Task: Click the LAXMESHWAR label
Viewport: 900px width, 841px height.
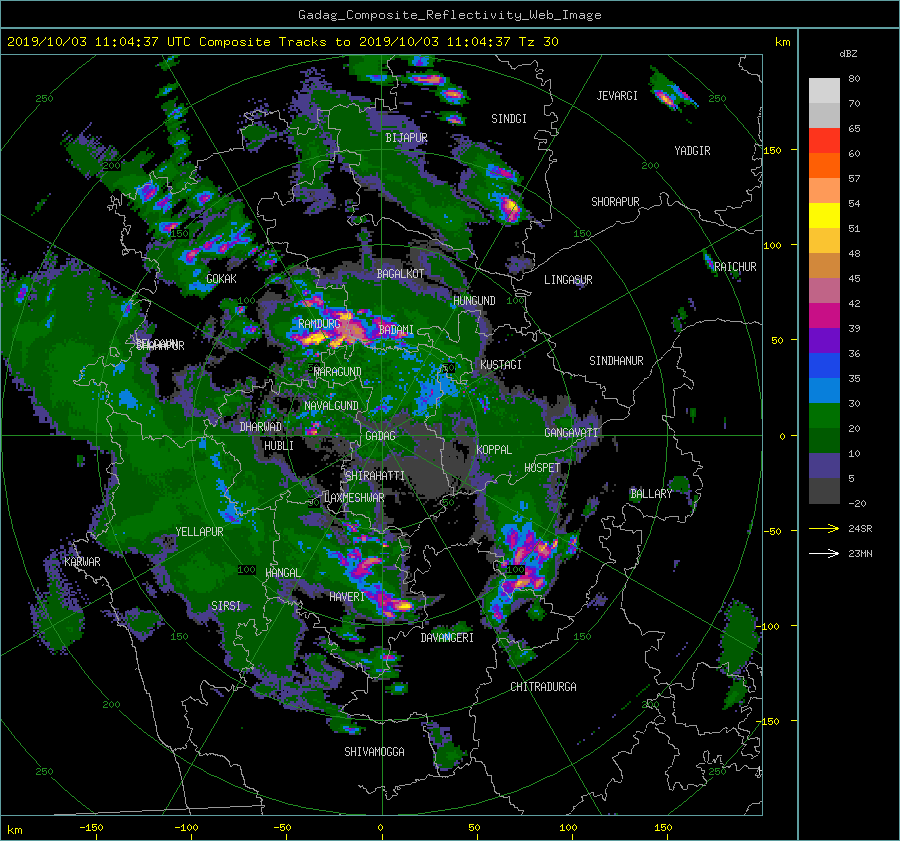Action: tap(354, 498)
